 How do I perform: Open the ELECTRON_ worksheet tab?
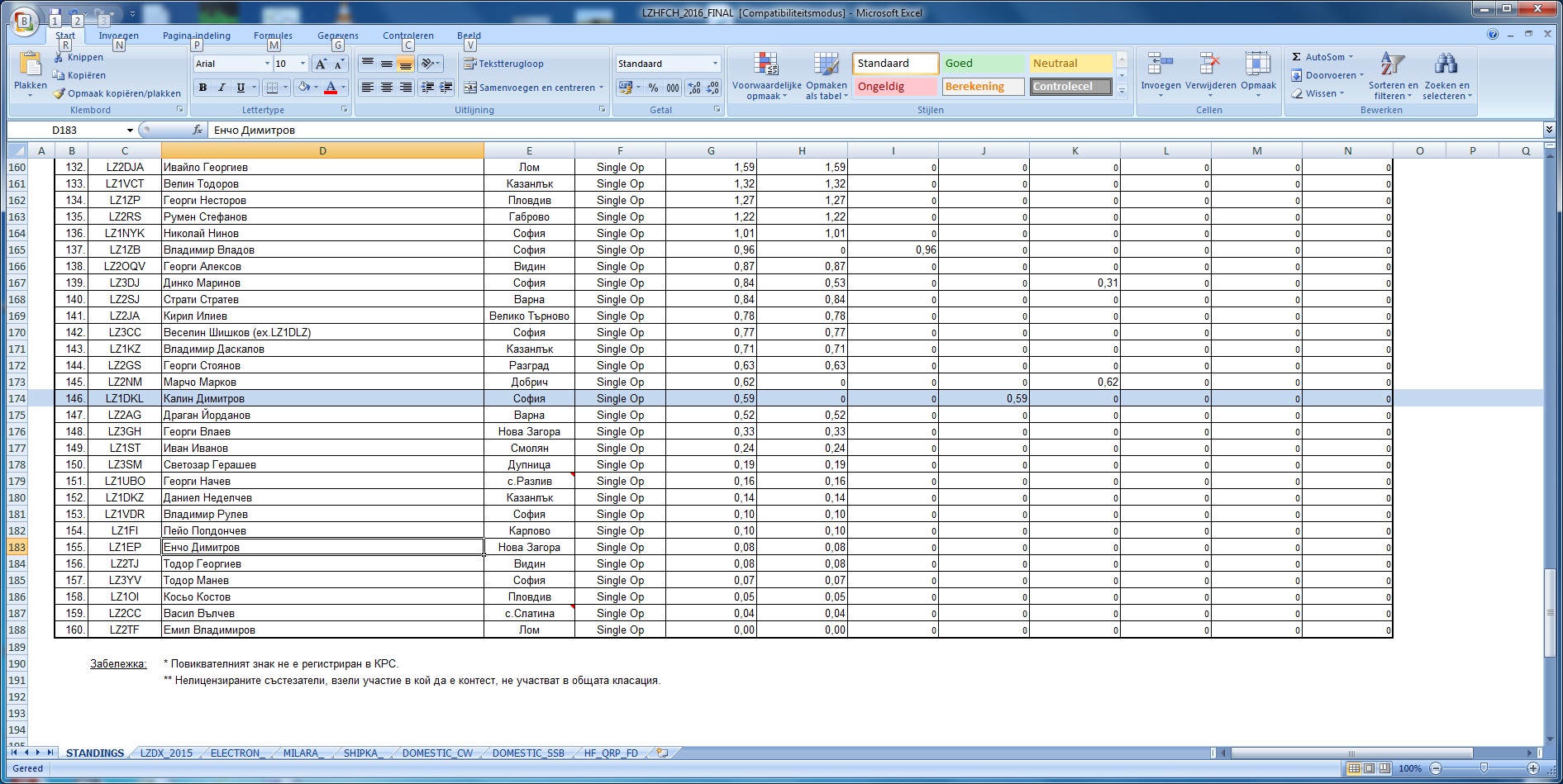pyautogui.click(x=236, y=753)
